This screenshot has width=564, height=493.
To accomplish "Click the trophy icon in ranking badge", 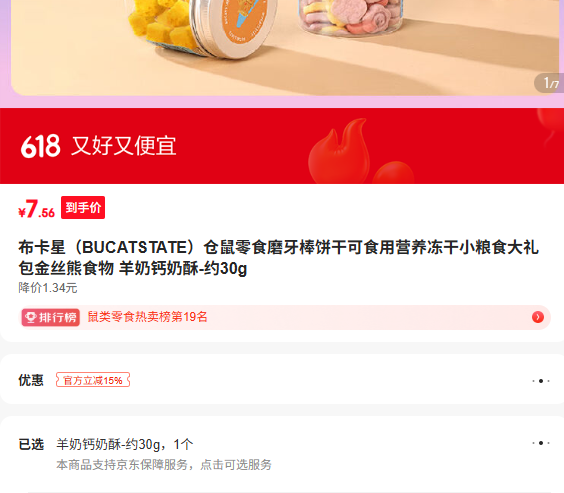I will pyautogui.click(x=31, y=318).
